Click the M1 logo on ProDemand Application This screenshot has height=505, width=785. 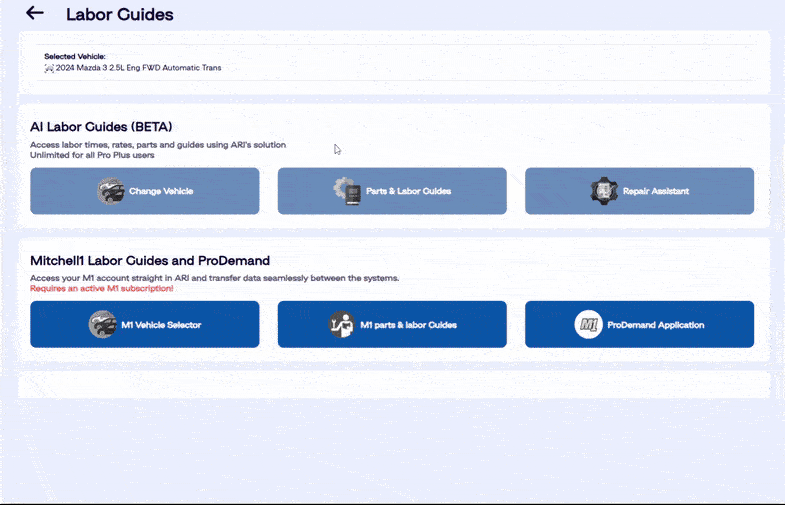[588, 324]
